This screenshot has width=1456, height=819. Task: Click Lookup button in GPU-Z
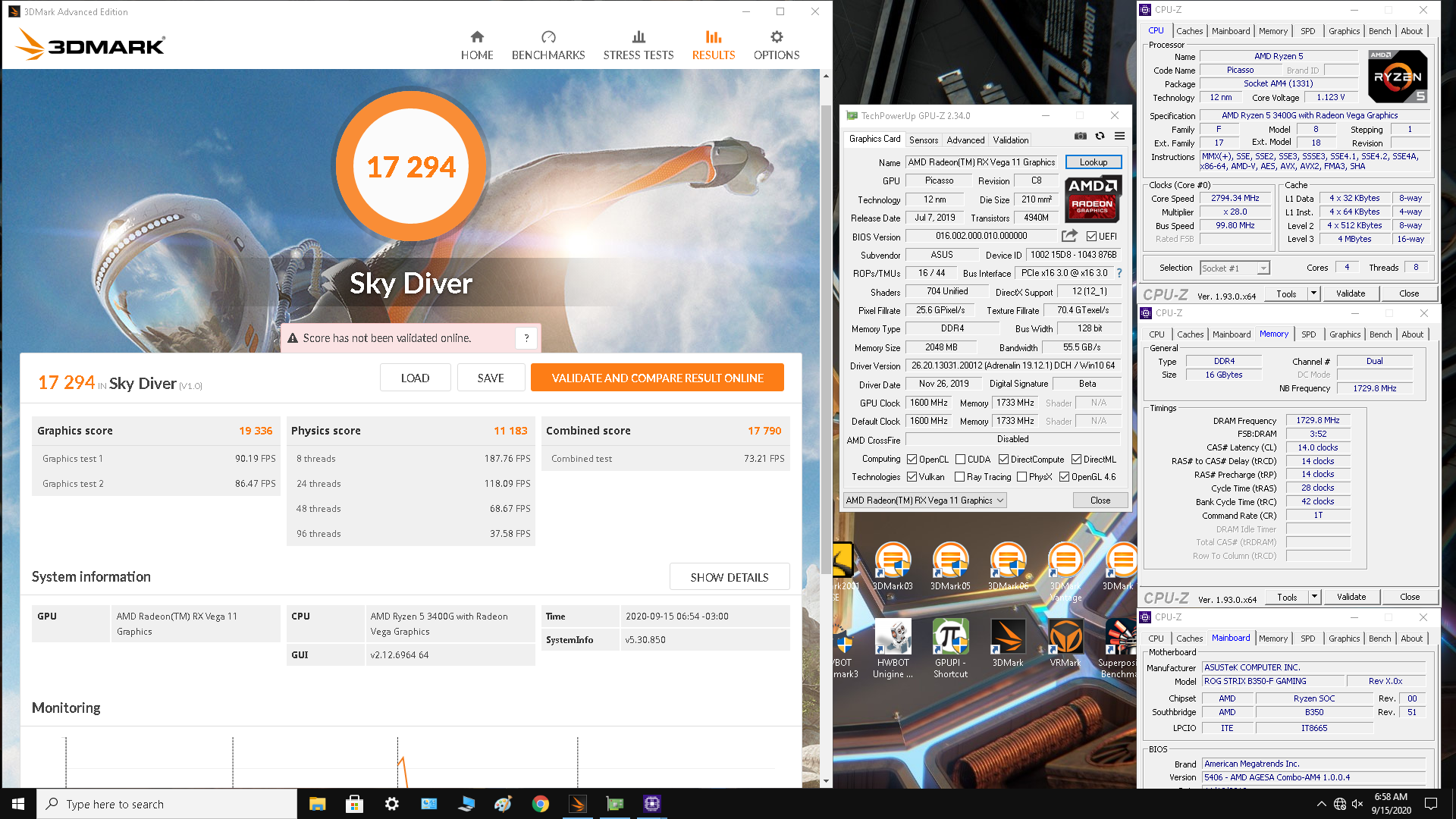click(1094, 162)
